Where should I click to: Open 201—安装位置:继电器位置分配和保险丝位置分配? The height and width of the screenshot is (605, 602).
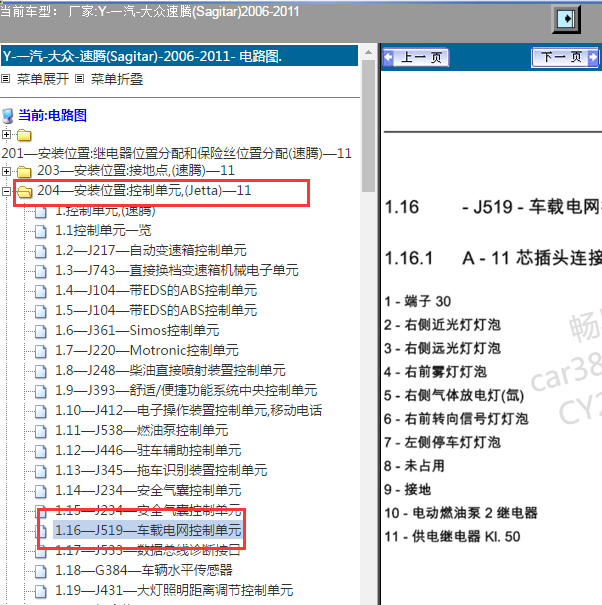176,153
